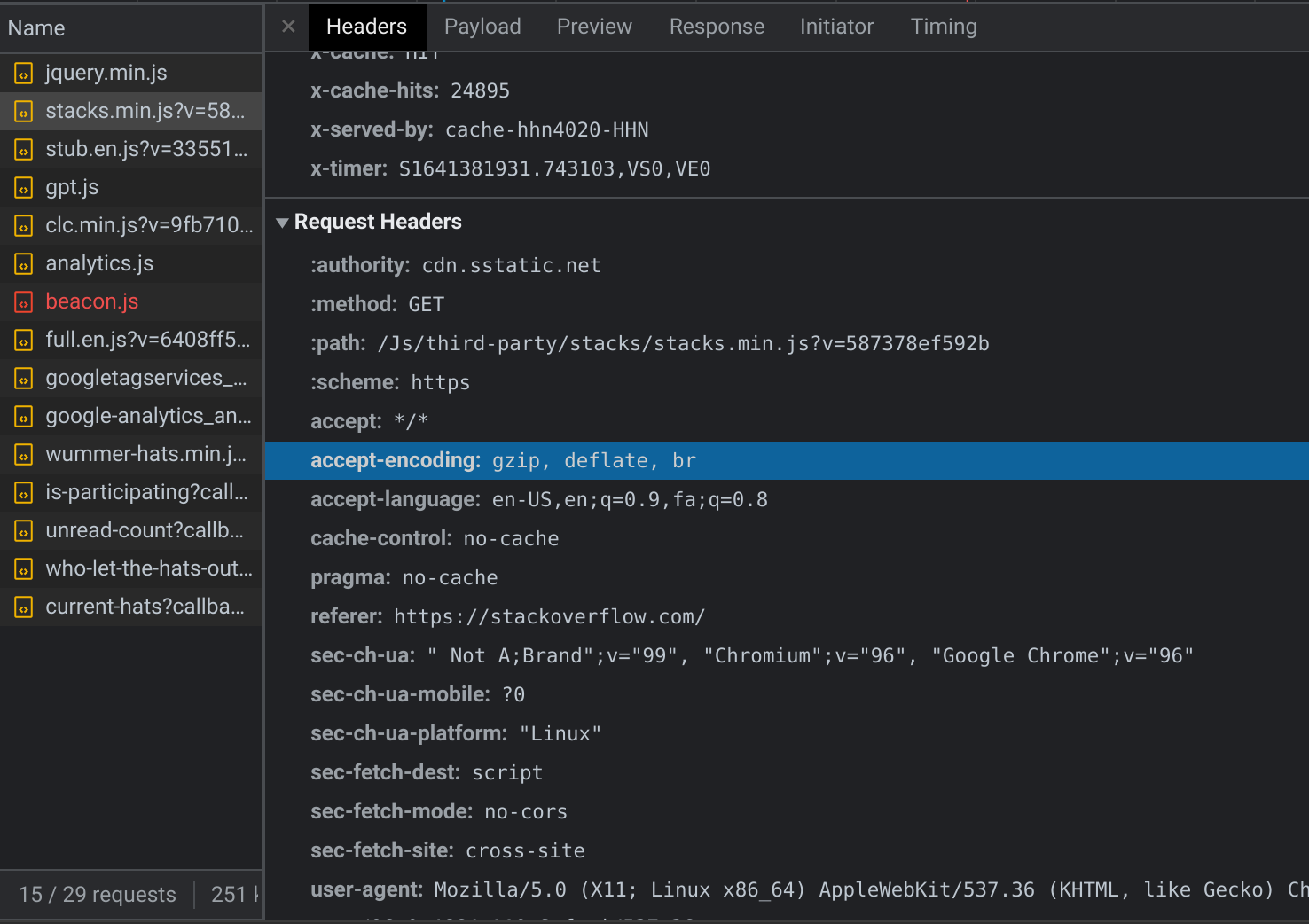This screenshot has width=1309, height=924.
Task: Click the current-hats request file icon
Action: tap(24, 607)
